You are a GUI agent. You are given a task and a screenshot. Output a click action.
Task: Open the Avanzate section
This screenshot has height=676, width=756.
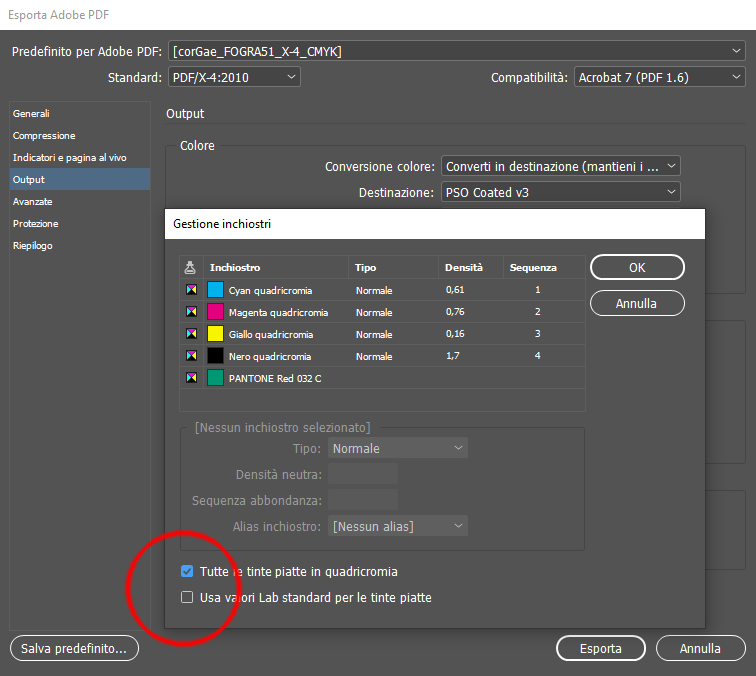coord(80,202)
